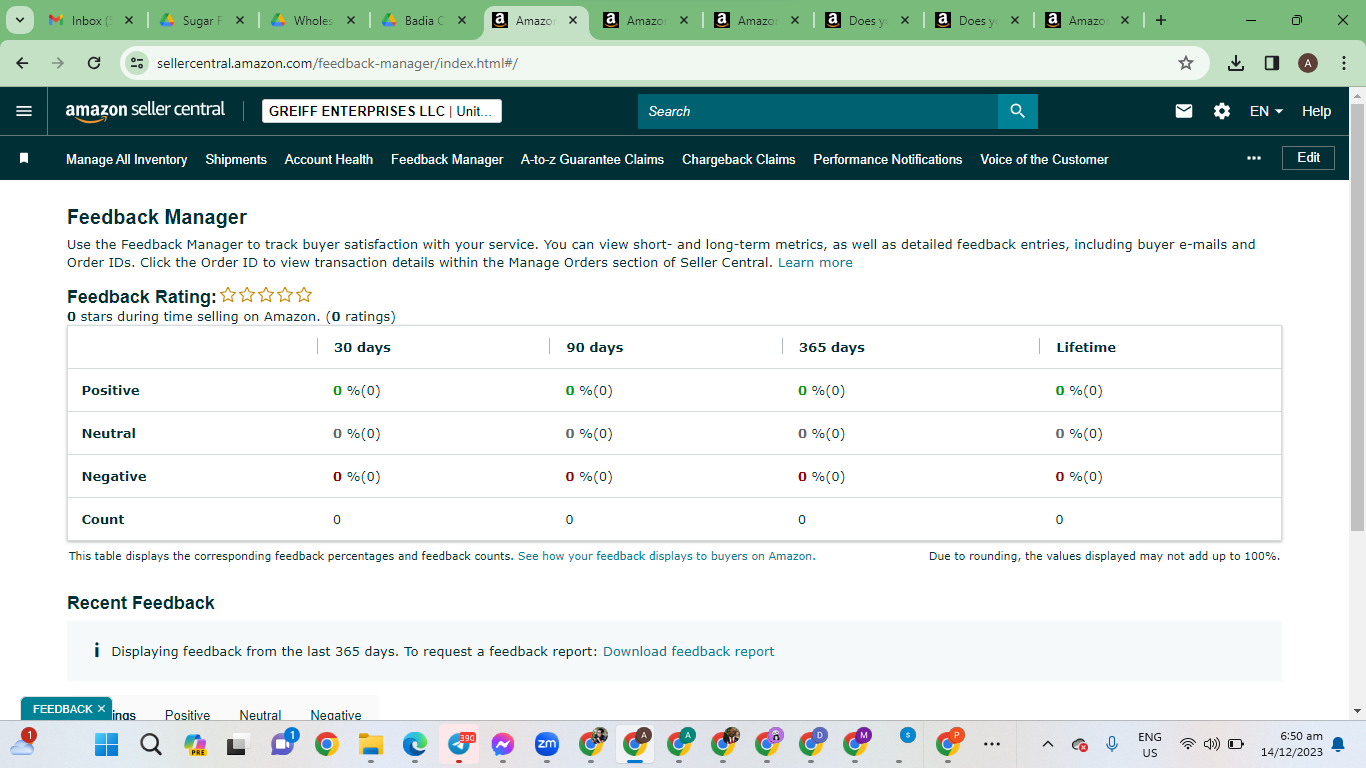
Task: Show taskbar overflow apps
Action: (x=992, y=744)
